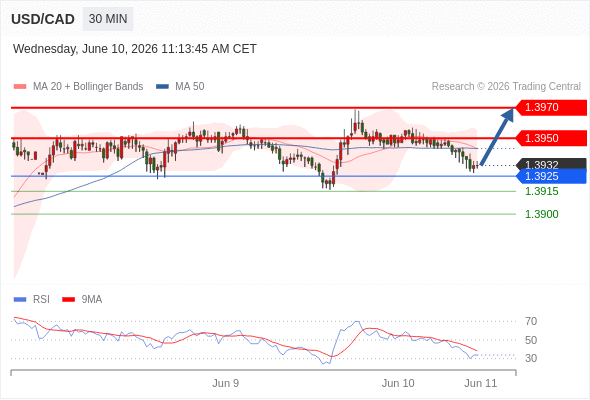This screenshot has height=400, width=590.
Task: Click the blue RSI legend swatch
Action: [20, 300]
